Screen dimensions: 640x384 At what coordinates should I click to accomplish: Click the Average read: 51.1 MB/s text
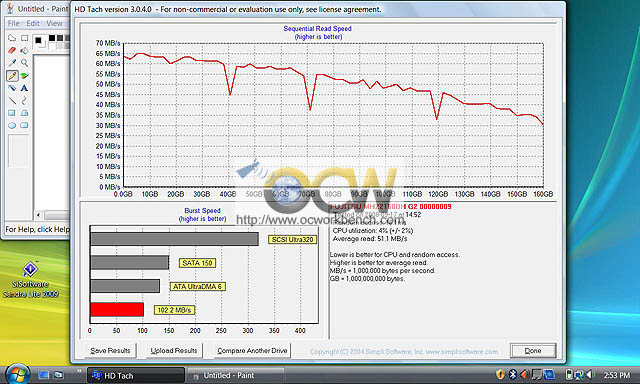[x=370, y=239]
